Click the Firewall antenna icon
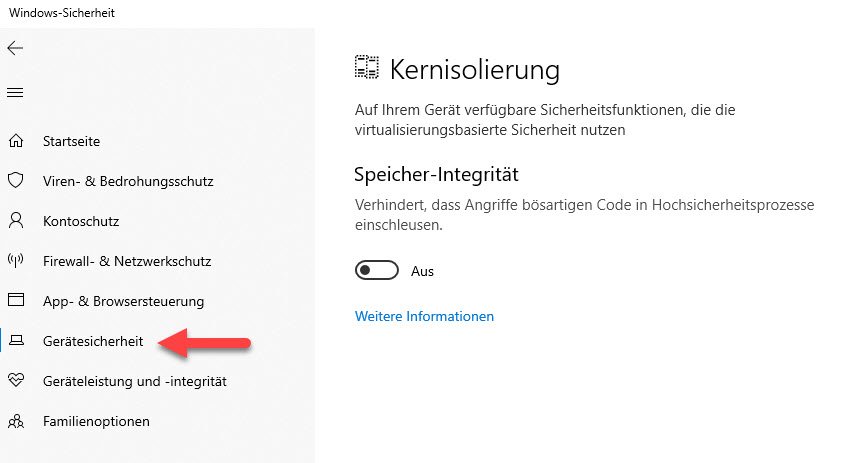The width and height of the screenshot is (845, 463). coord(15,261)
